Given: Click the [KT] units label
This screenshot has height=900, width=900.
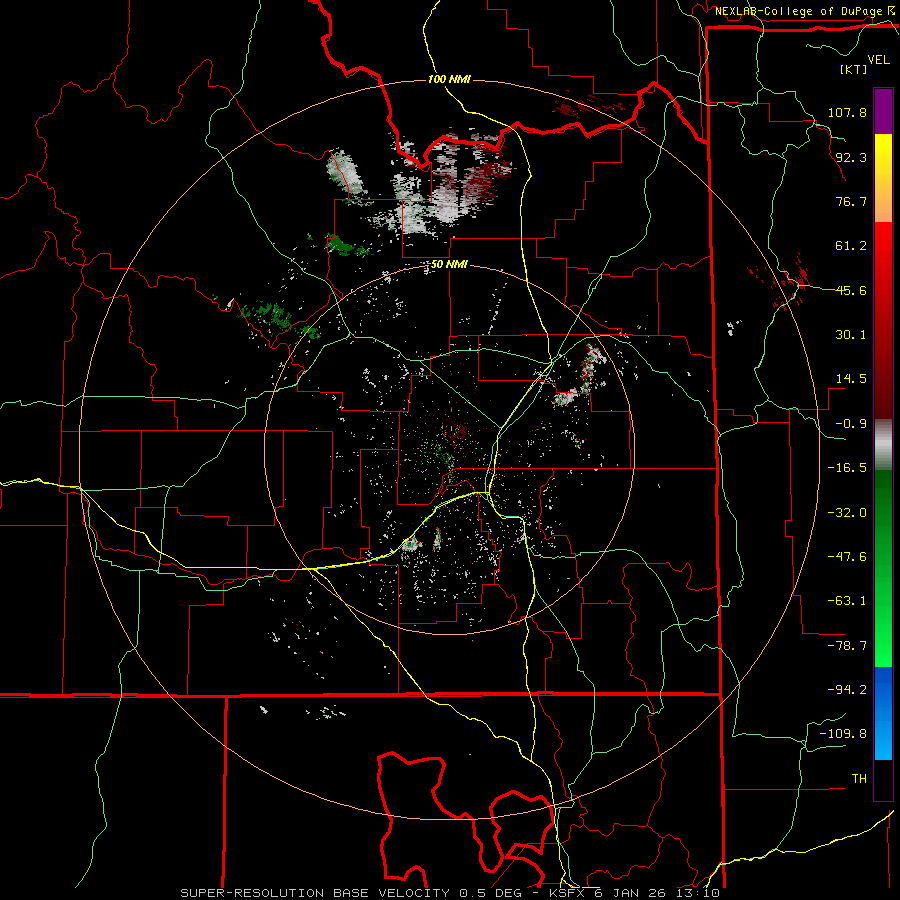Looking at the screenshot, I should point(854,69).
